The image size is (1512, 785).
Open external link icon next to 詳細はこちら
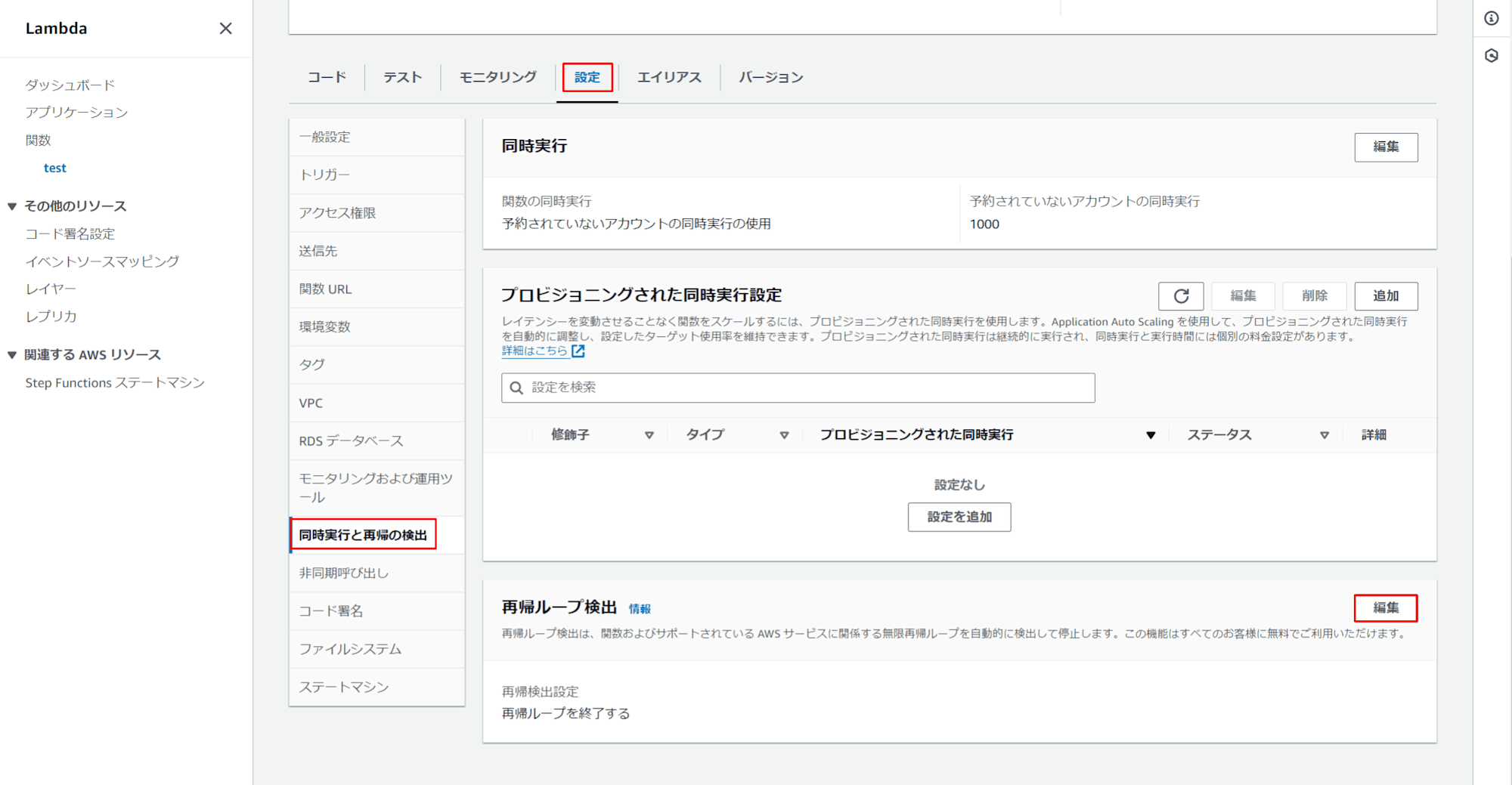click(x=578, y=351)
